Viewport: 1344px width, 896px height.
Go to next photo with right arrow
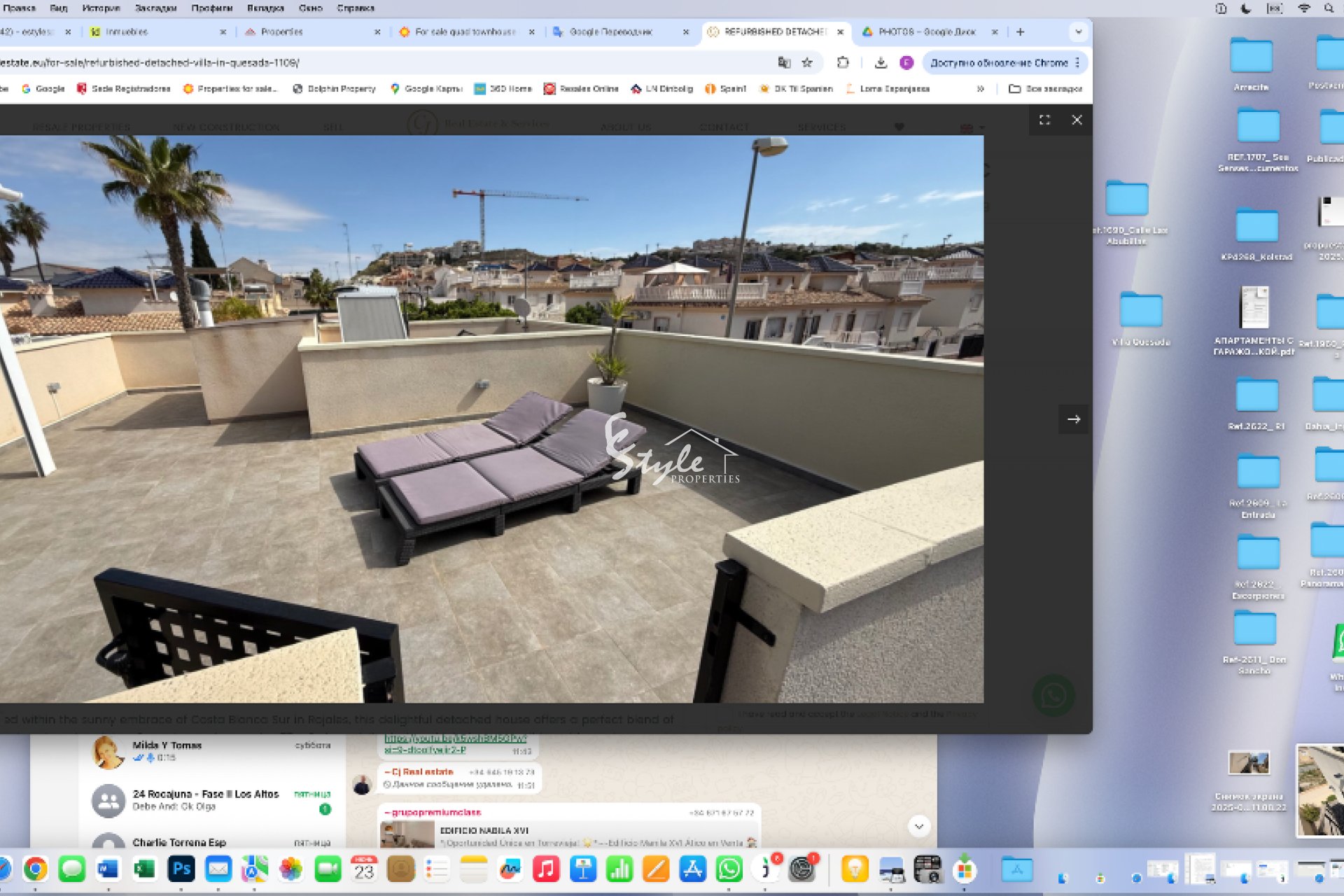click(1073, 419)
